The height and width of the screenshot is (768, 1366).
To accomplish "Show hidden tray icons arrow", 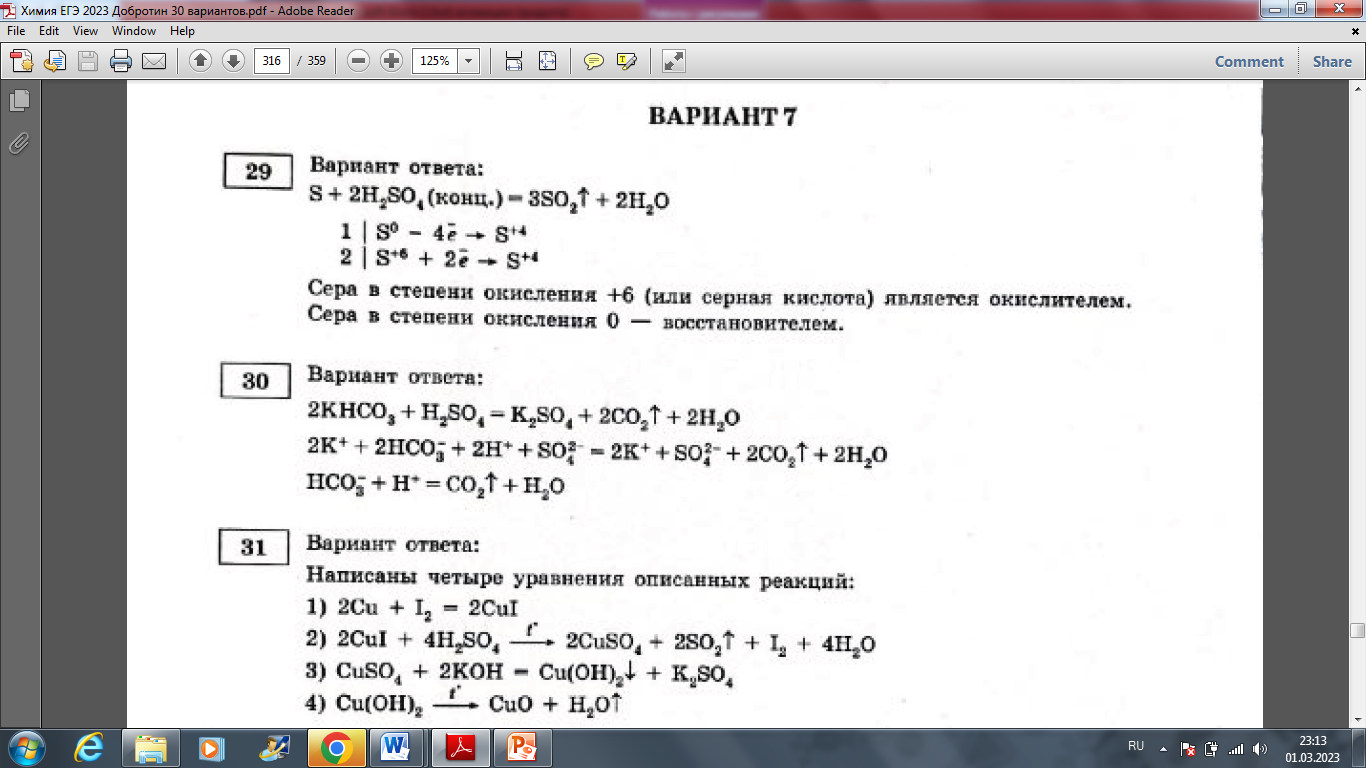I will click(1163, 747).
